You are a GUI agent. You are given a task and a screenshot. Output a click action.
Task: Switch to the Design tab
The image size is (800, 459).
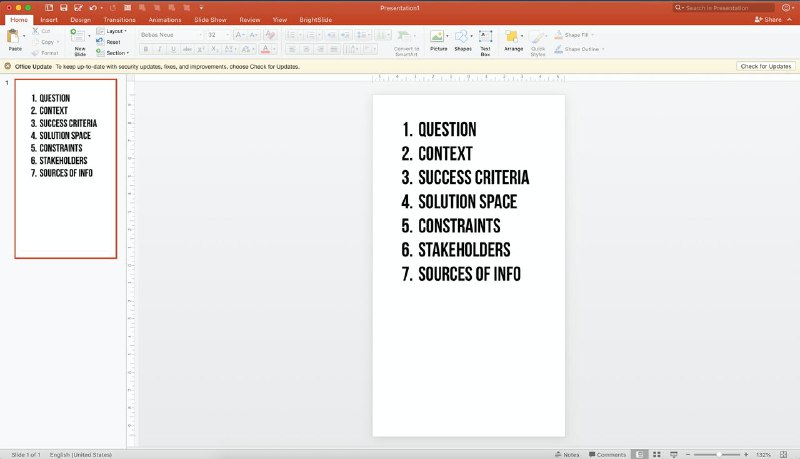pyautogui.click(x=80, y=20)
